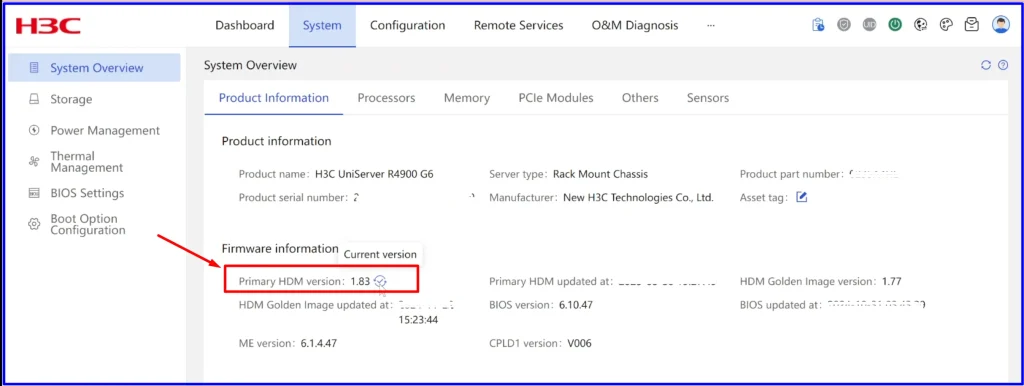Switch to the Processors tab
1024x386 pixels.
386,98
